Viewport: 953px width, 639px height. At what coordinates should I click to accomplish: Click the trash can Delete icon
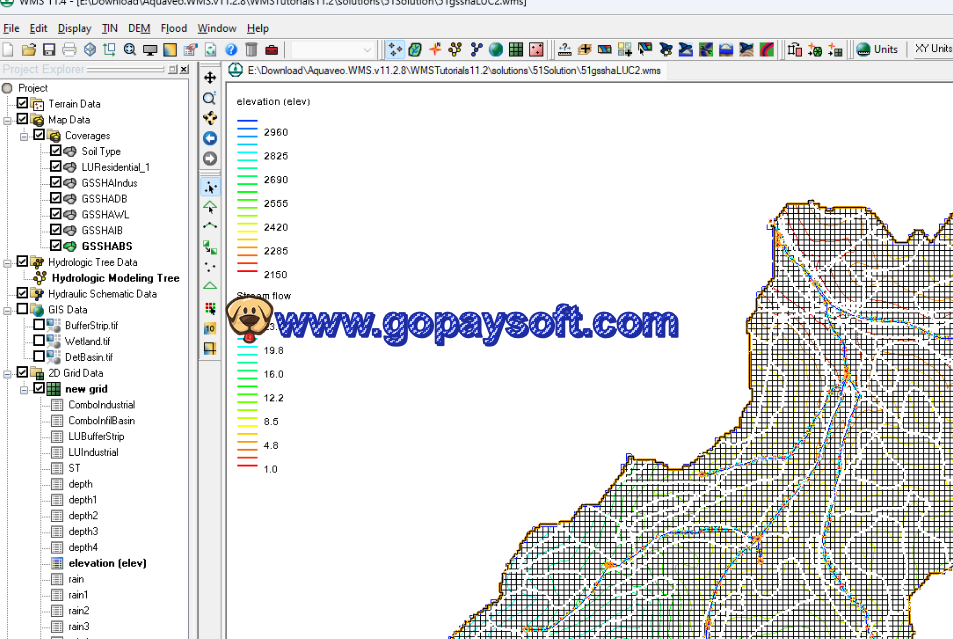coord(251,49)
